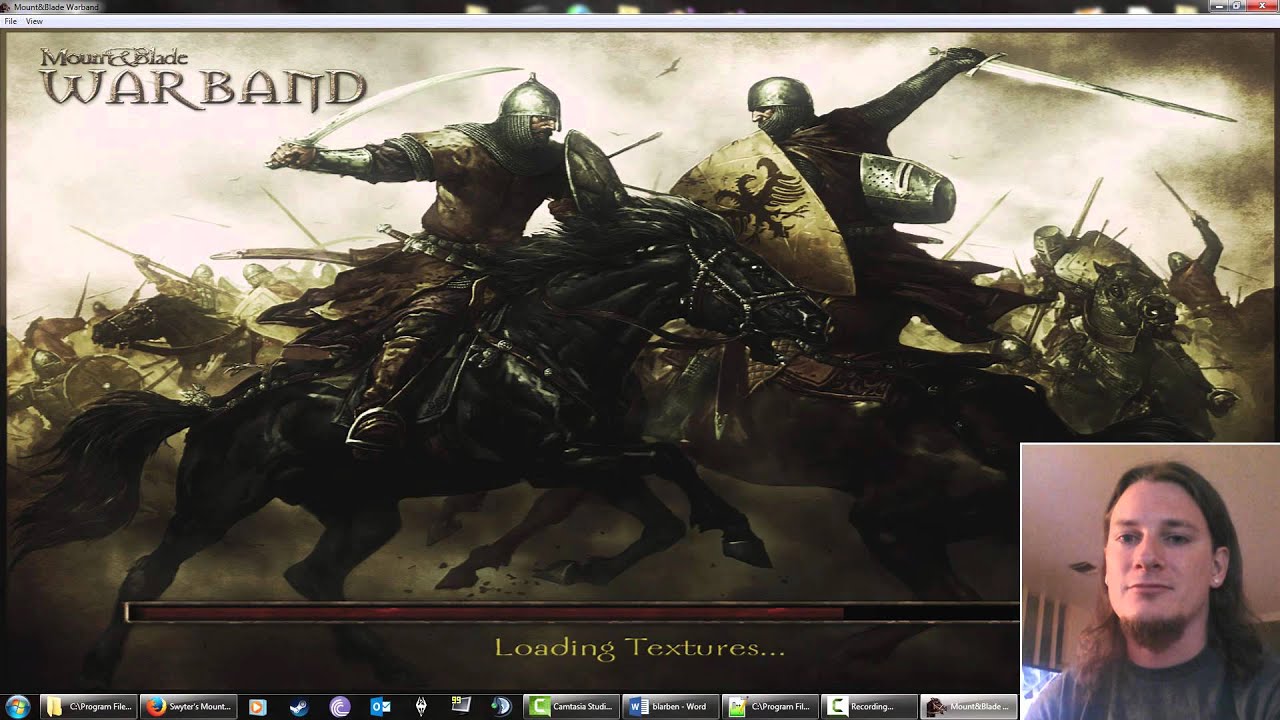1280x720 pixels.
Task: Open the View menu
Action: [x=34, y=21]
